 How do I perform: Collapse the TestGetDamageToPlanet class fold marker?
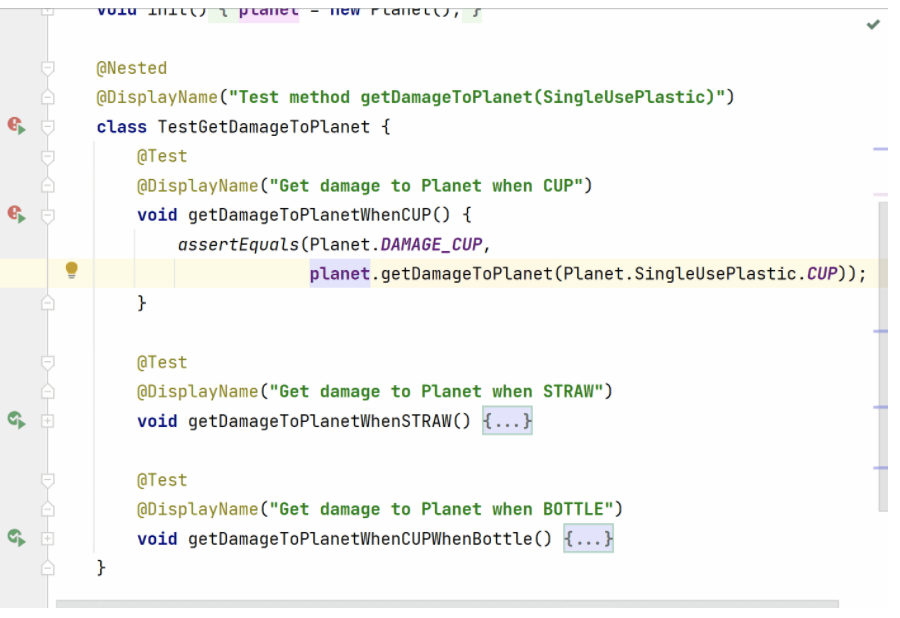(47, 127)
